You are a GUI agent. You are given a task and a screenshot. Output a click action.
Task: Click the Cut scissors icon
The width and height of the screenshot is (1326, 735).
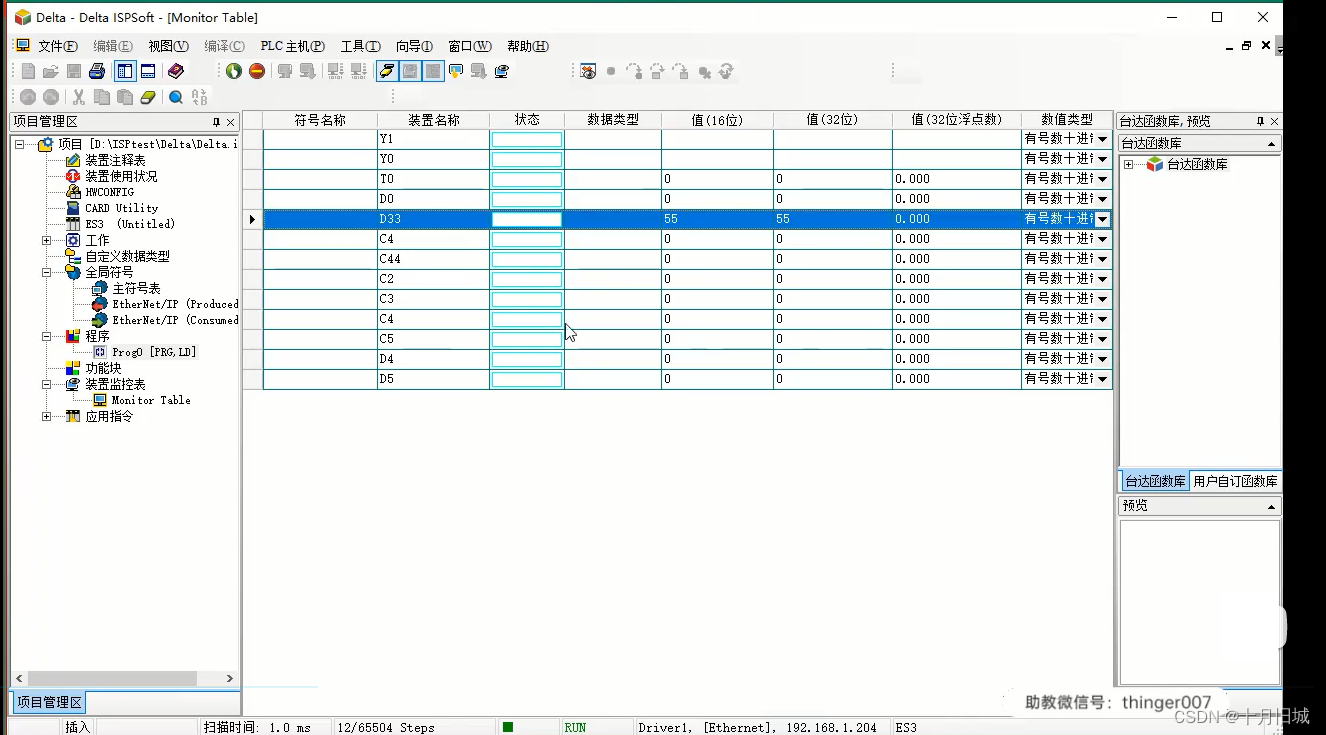coord(78,97)
